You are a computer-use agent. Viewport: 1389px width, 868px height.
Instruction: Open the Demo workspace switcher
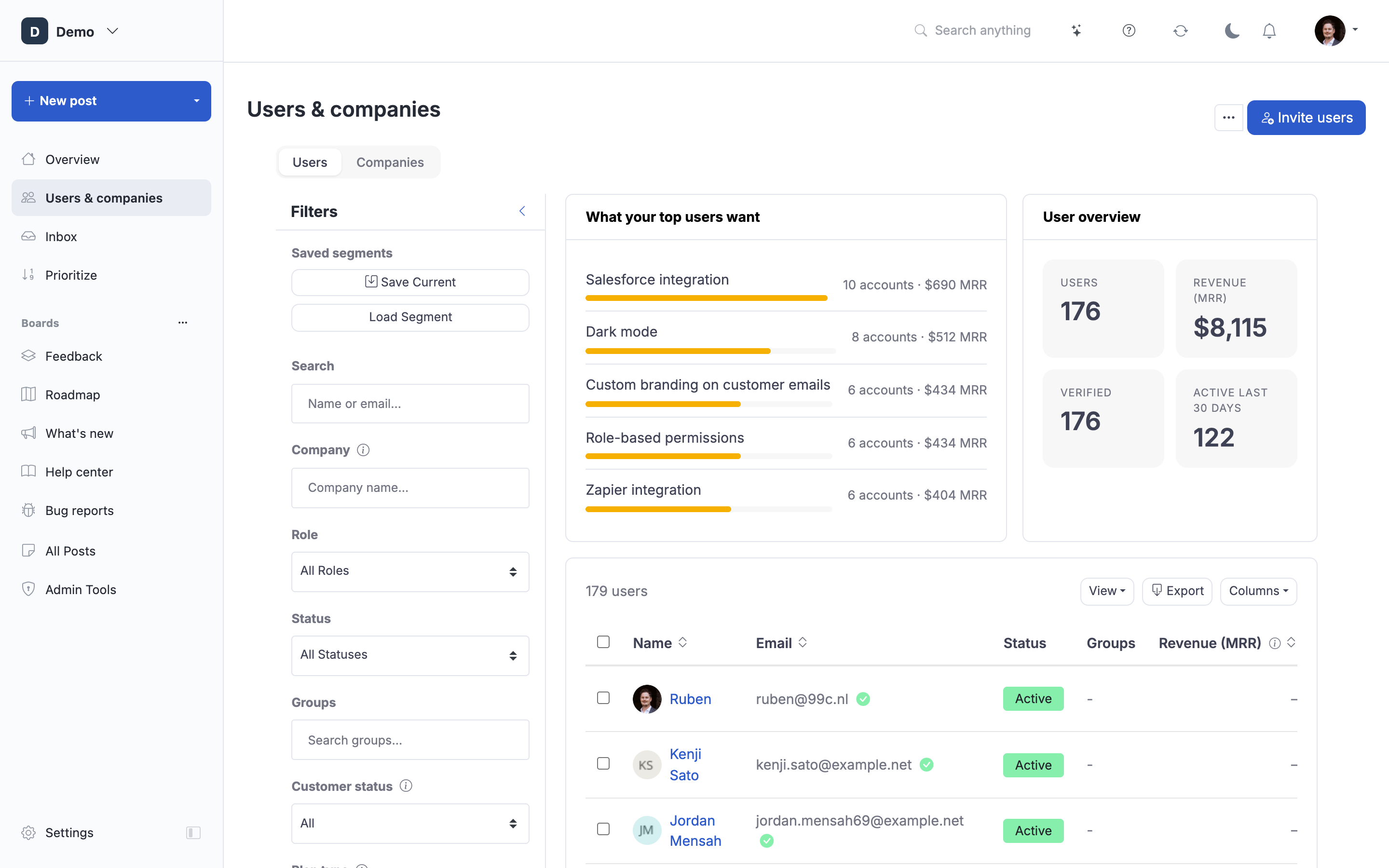click(69, 31)
